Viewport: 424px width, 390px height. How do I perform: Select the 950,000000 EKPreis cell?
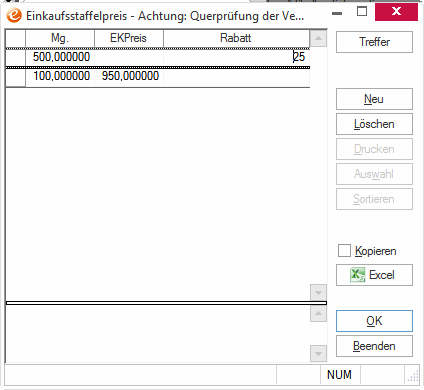pyautogui.click(x=129, y=76)
